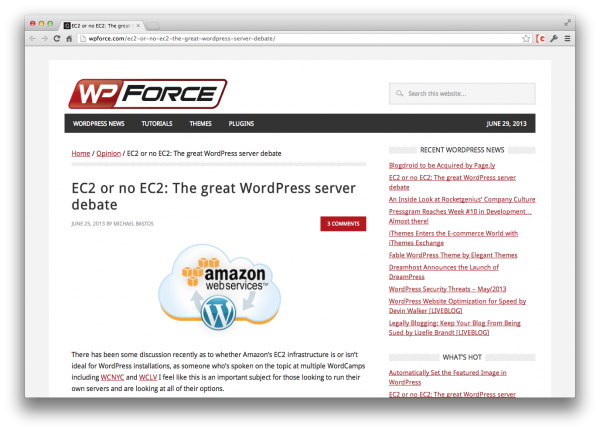600x432 pixels.
Task: Click the browser address bar URL
Action: [182, 39]
